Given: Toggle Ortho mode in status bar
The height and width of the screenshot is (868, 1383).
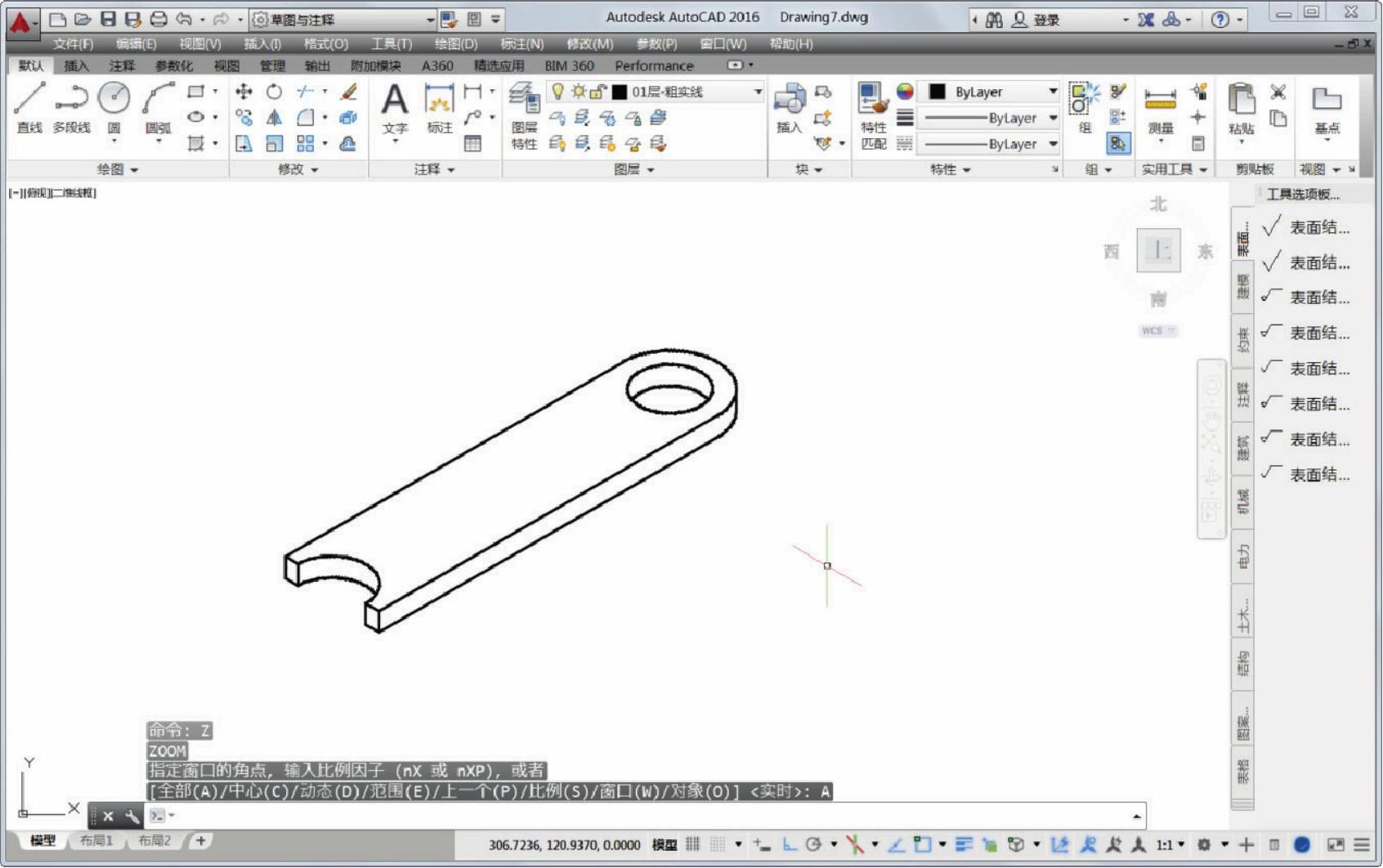Looking at the screenshot, I should (789, 844).
